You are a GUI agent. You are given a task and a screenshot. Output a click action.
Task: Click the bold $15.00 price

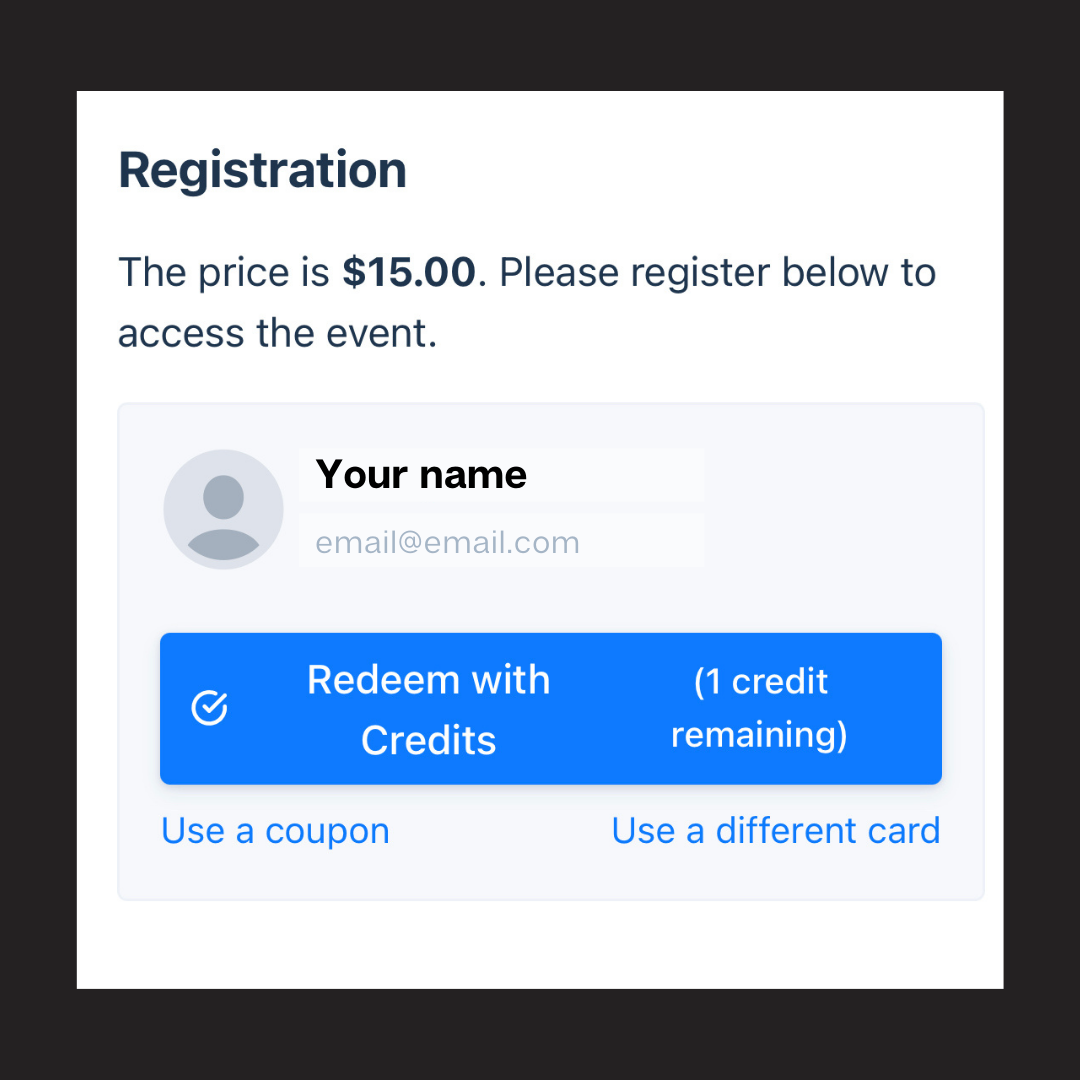pyautogui.click(x=409, y=273)
